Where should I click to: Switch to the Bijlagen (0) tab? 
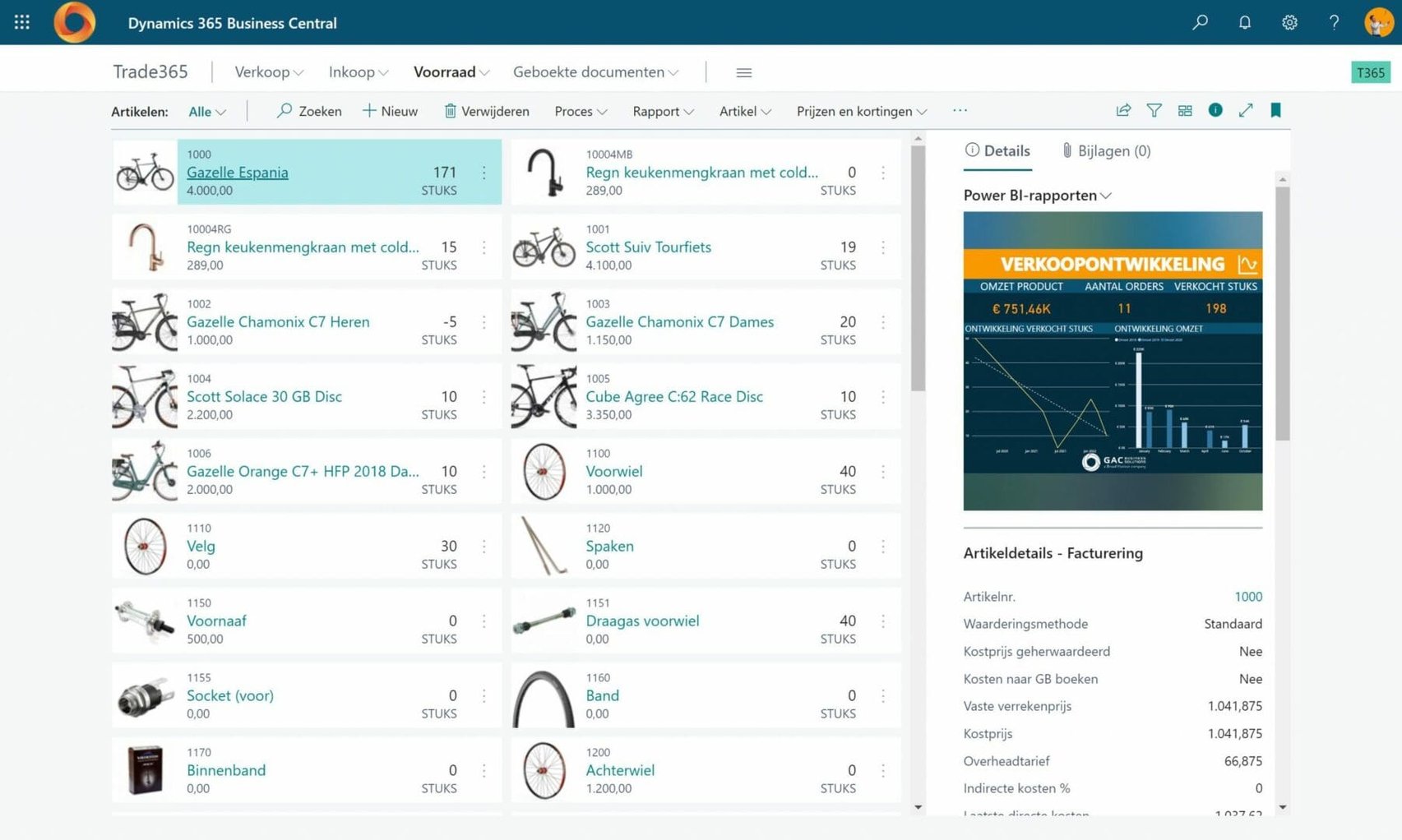1106,151
